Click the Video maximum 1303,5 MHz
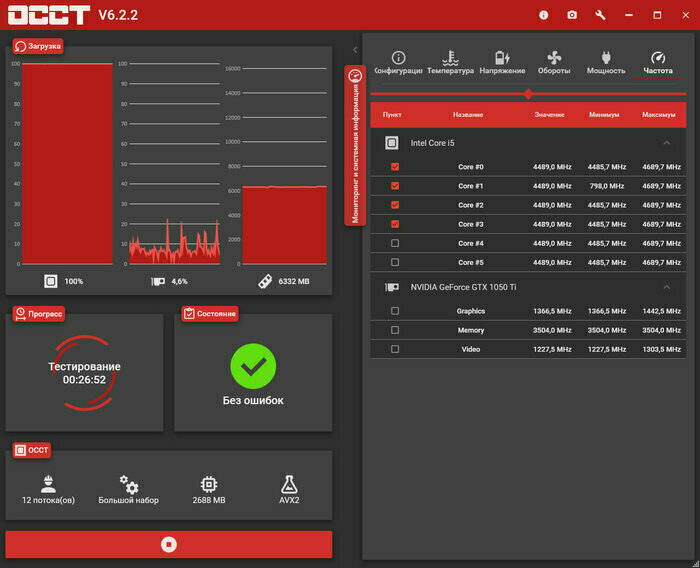 pyautogui.click(x=662, y=349)
